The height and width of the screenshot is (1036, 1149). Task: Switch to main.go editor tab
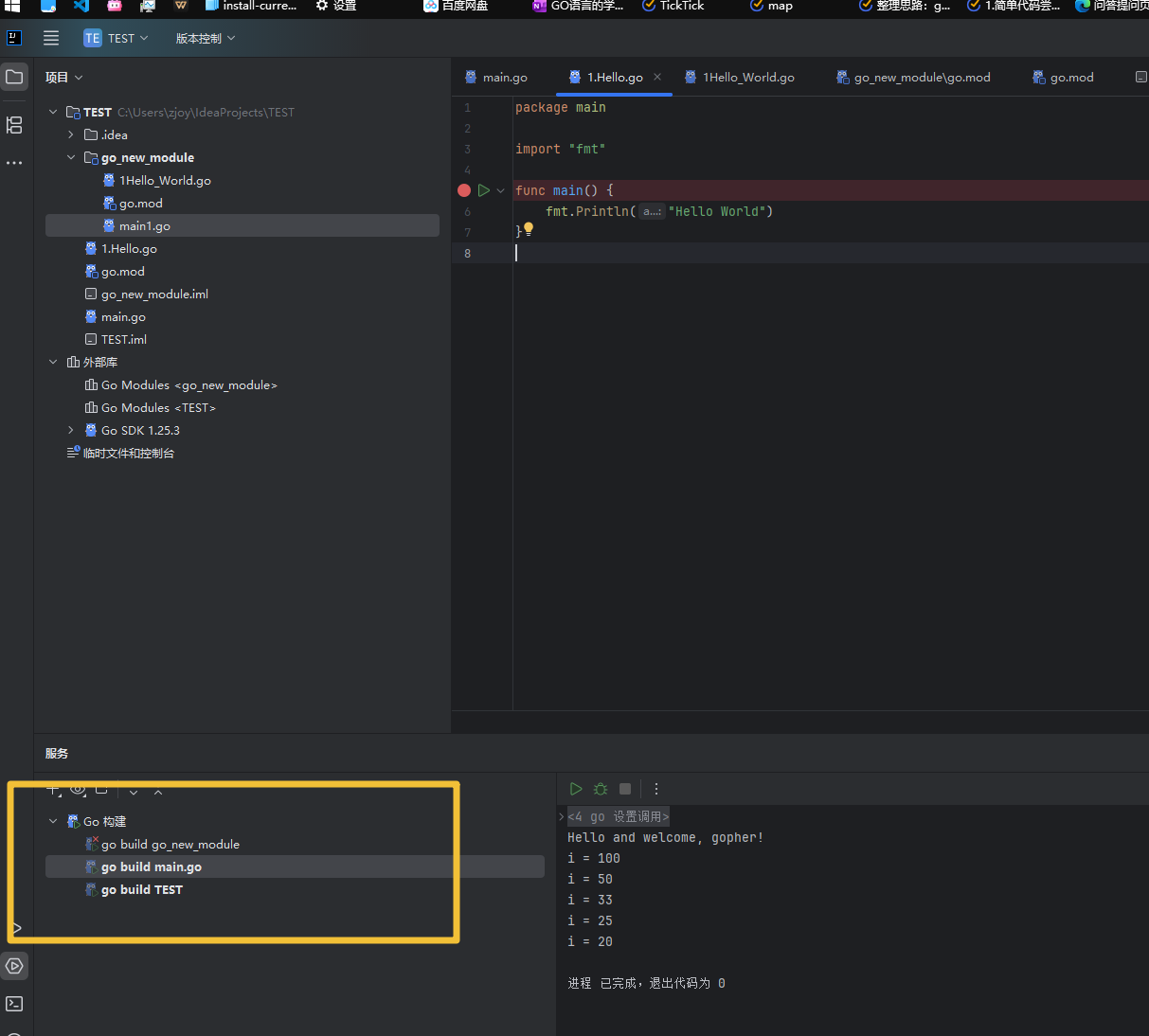pos(496,77)
